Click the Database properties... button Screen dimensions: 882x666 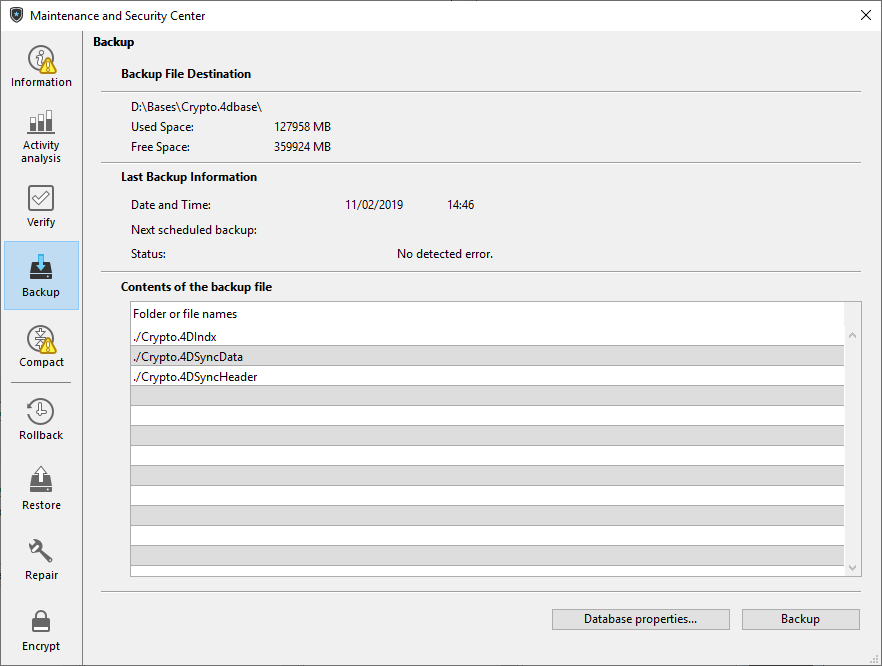(640, 619)
